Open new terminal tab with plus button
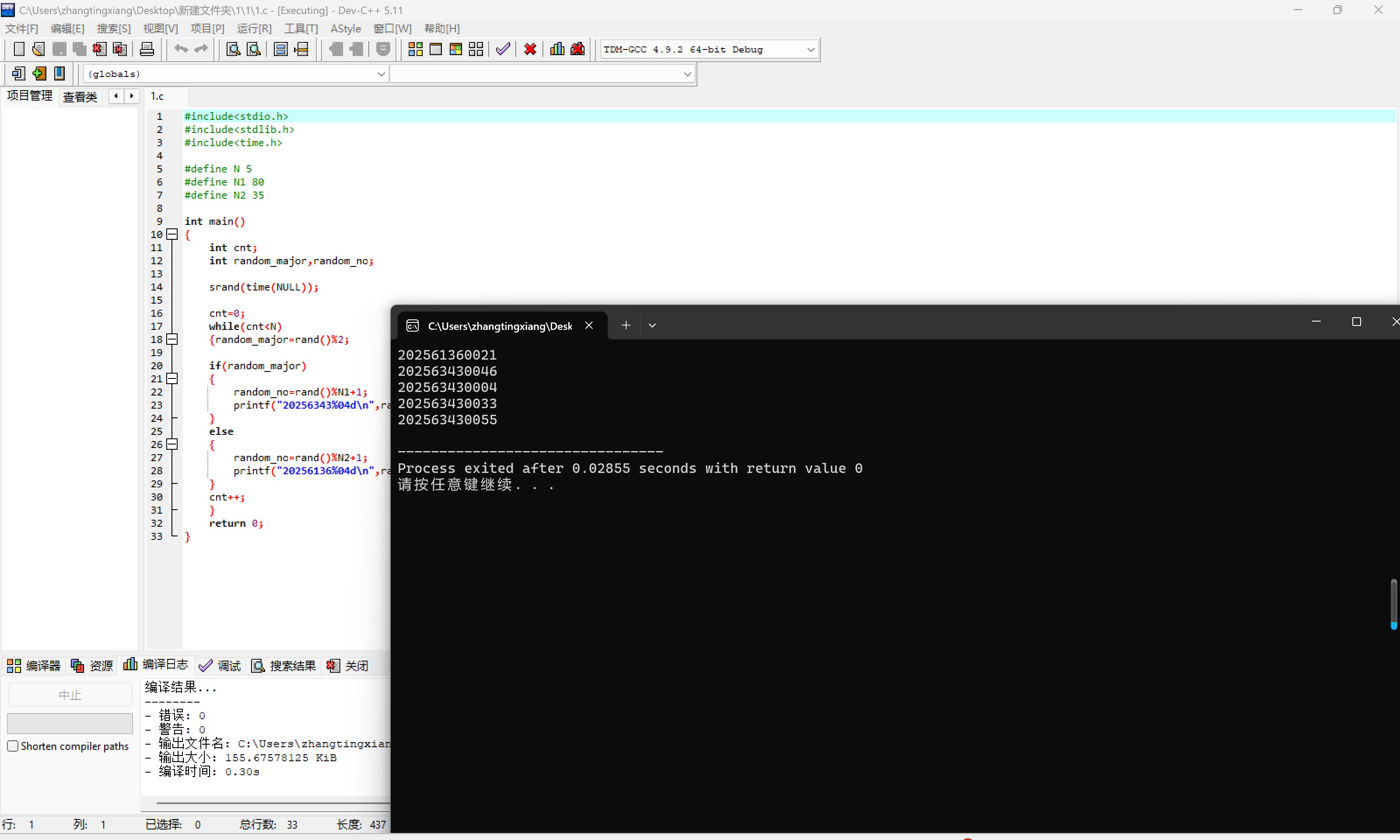The height and width of the screenshot is (840, 1400). click(x=626, y=325)
